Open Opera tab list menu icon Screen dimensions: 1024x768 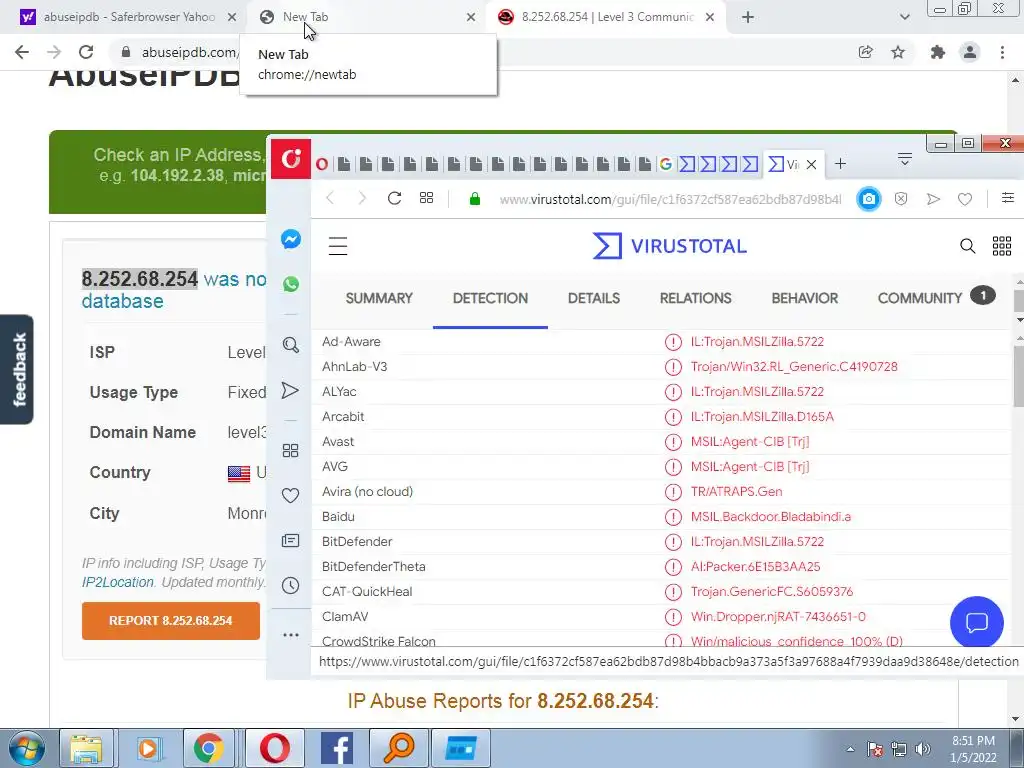904,159
